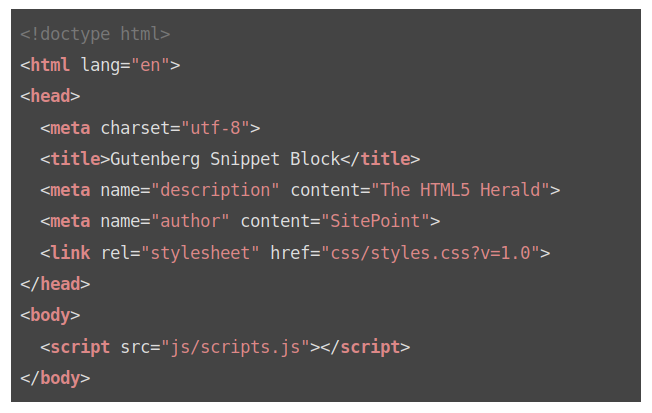Click the "stylesheet" rel value

200,253
